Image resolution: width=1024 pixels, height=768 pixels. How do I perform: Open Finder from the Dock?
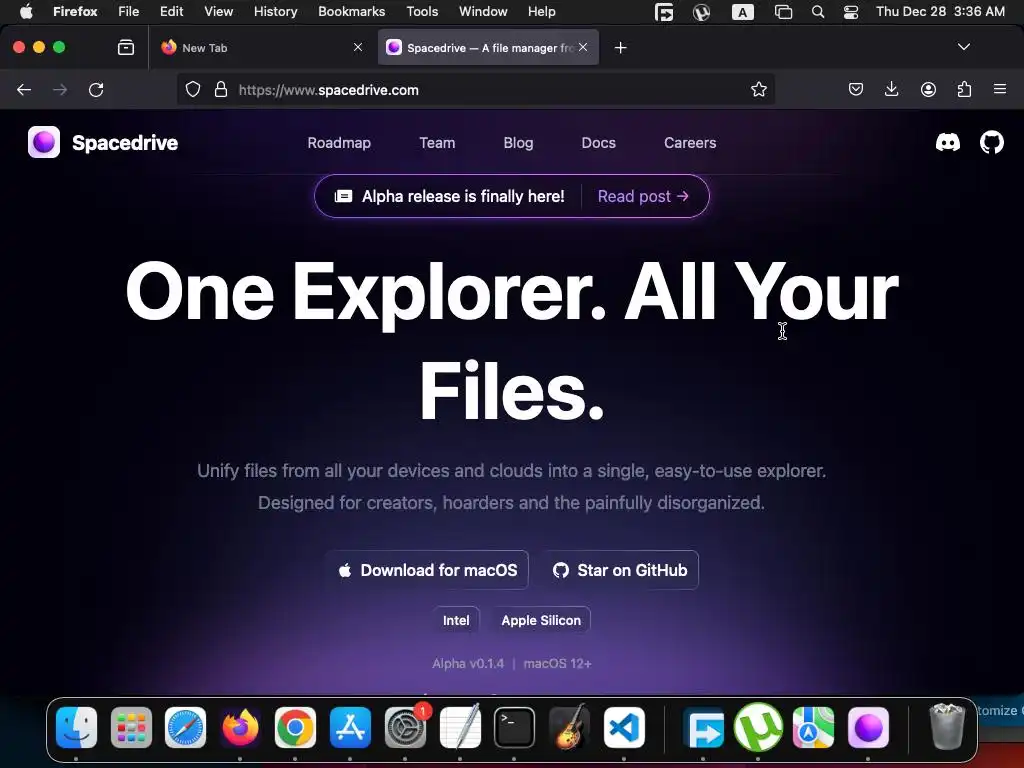[76, 727]
